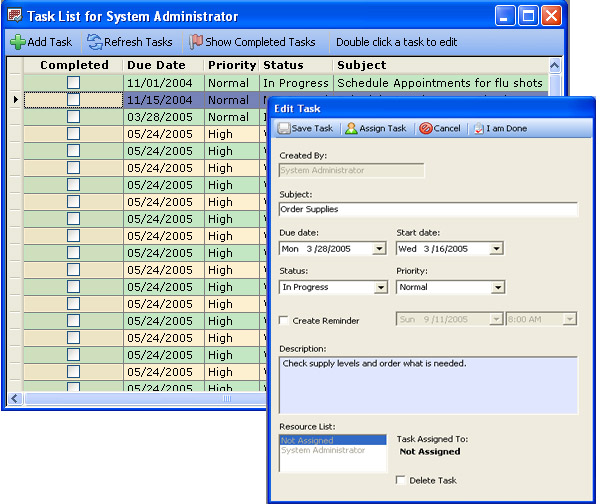The image size is (600, 504).
Task: Click the red Cancel icon
Action: click(426, 129)
